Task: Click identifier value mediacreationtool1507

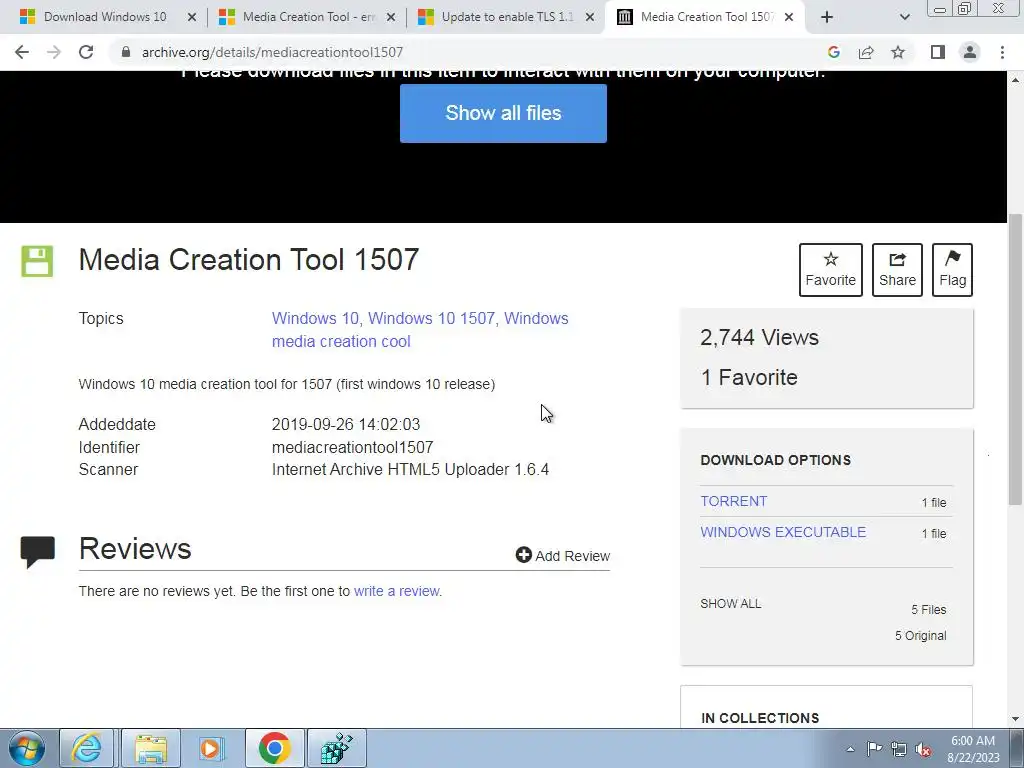Action: point(353,447)
